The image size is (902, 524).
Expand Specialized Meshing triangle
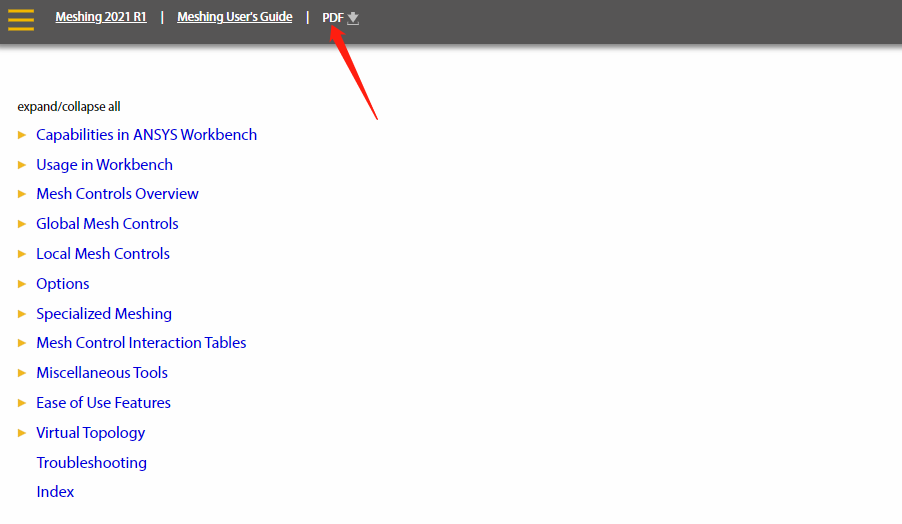[x=22, y=314]
